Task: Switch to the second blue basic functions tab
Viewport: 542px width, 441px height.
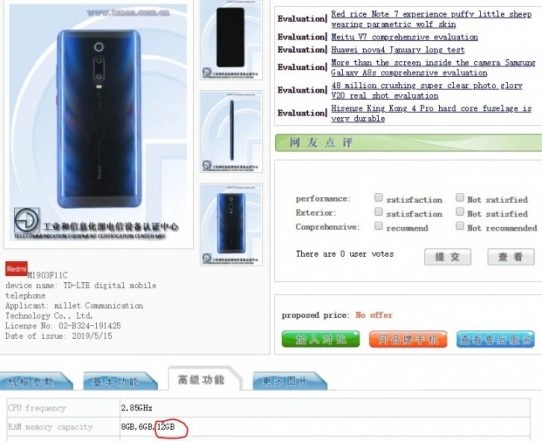Action: (x=120, y=381)
